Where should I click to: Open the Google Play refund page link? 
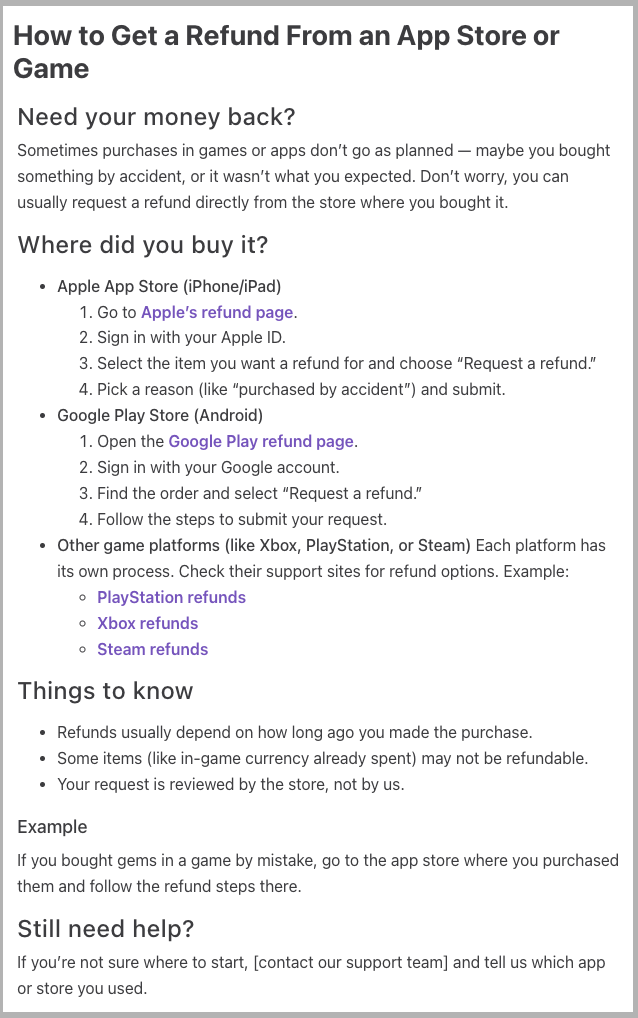click(x=261, y=441)
